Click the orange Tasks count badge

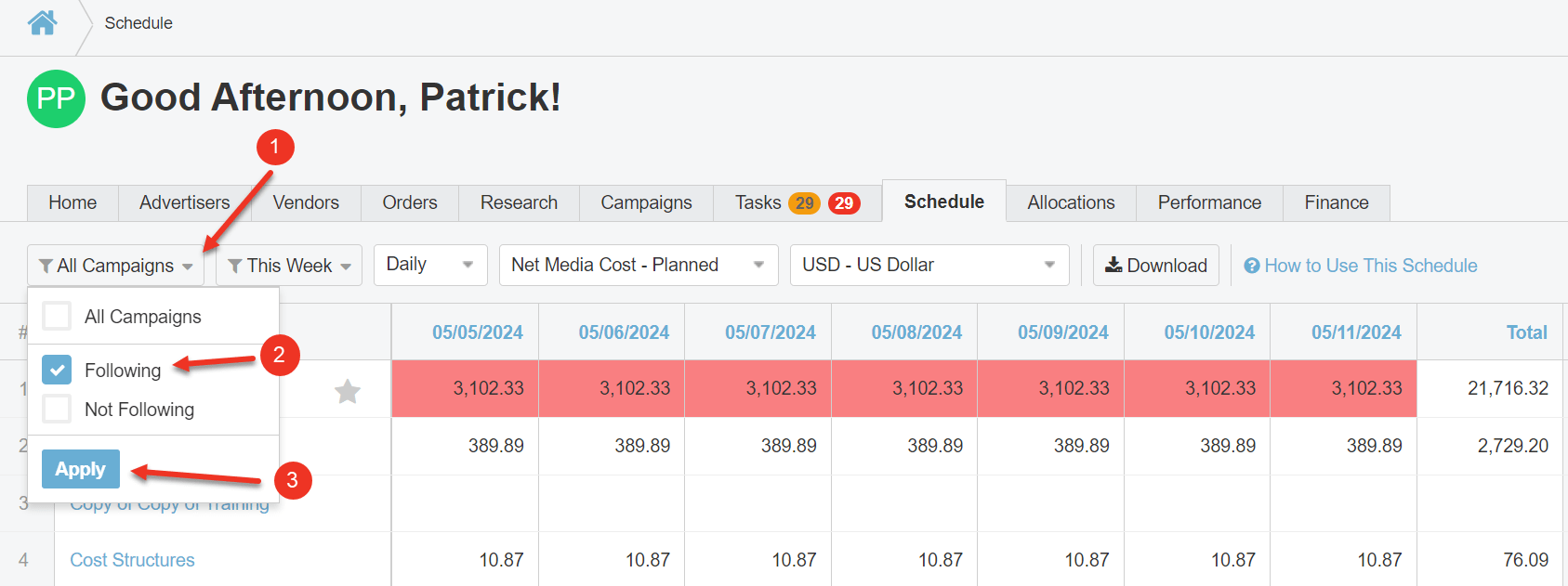pos(804,203)
